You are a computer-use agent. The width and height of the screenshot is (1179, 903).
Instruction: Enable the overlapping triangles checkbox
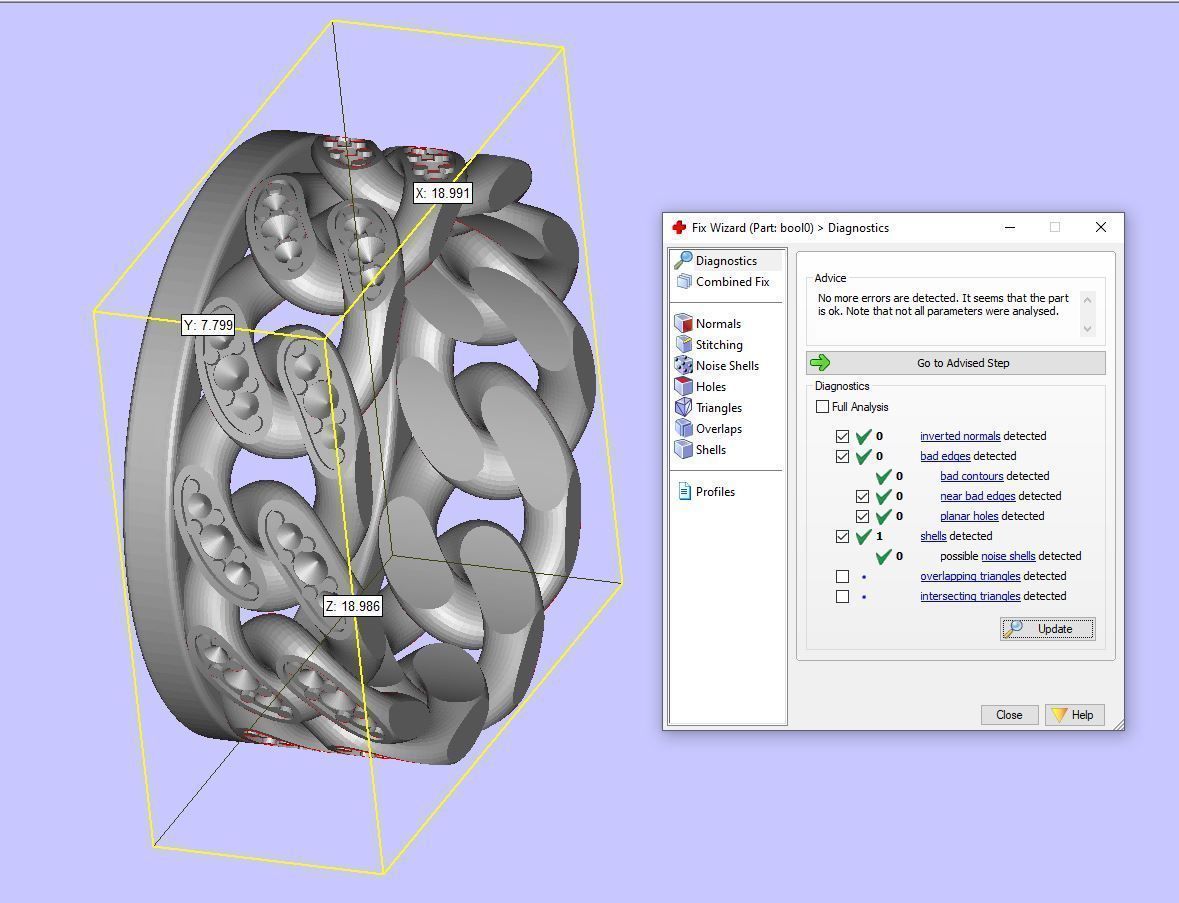coord(842,577)
